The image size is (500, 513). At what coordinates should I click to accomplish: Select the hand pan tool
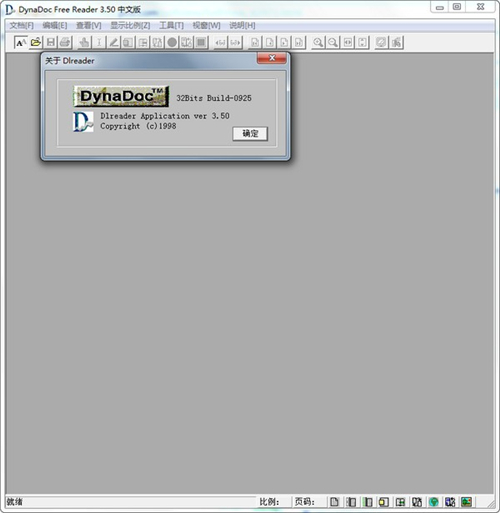coord(85,43)
